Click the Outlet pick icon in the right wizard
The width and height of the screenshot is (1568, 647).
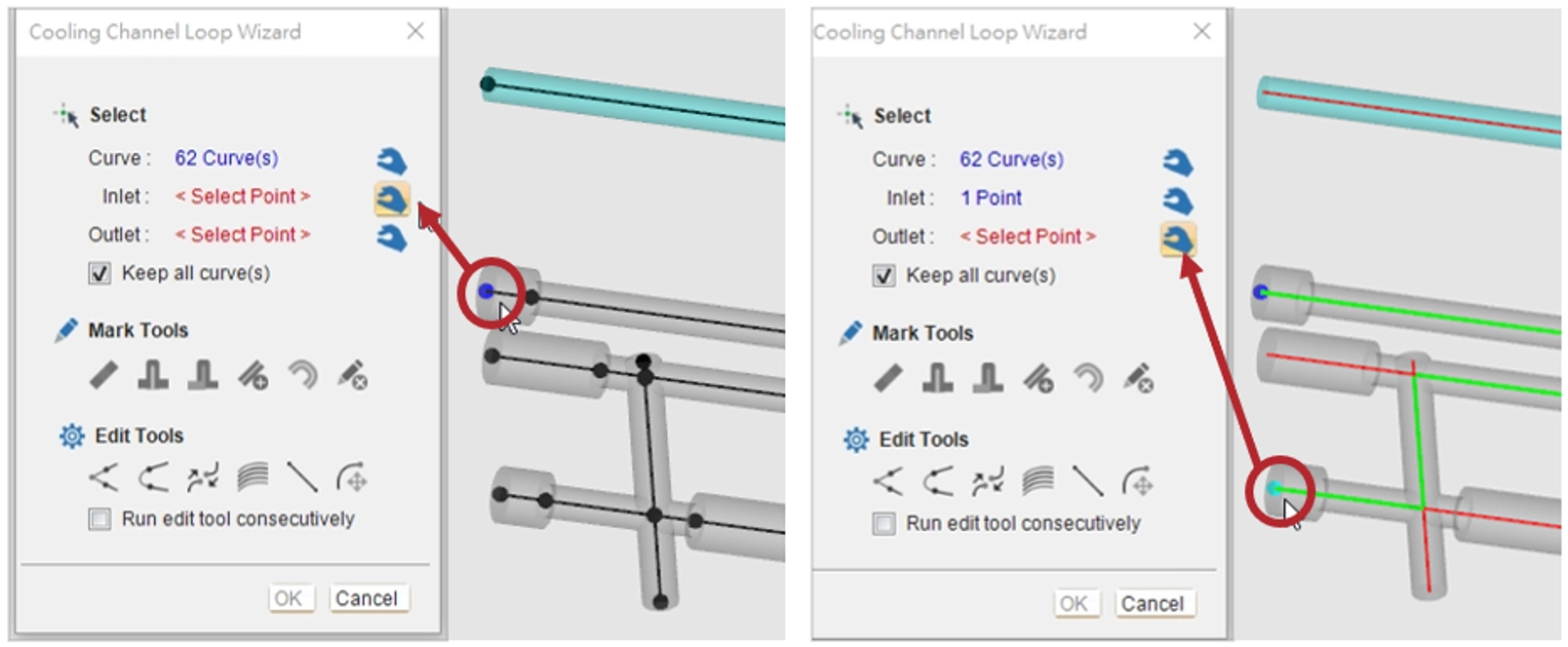pyautogui.click(x=1178, y=239)
